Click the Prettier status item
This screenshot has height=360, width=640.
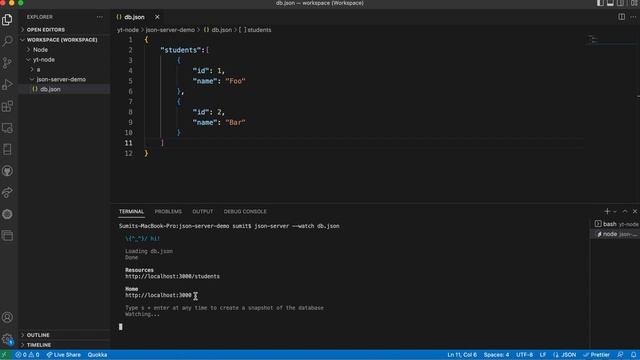click(x=596, y=355)
